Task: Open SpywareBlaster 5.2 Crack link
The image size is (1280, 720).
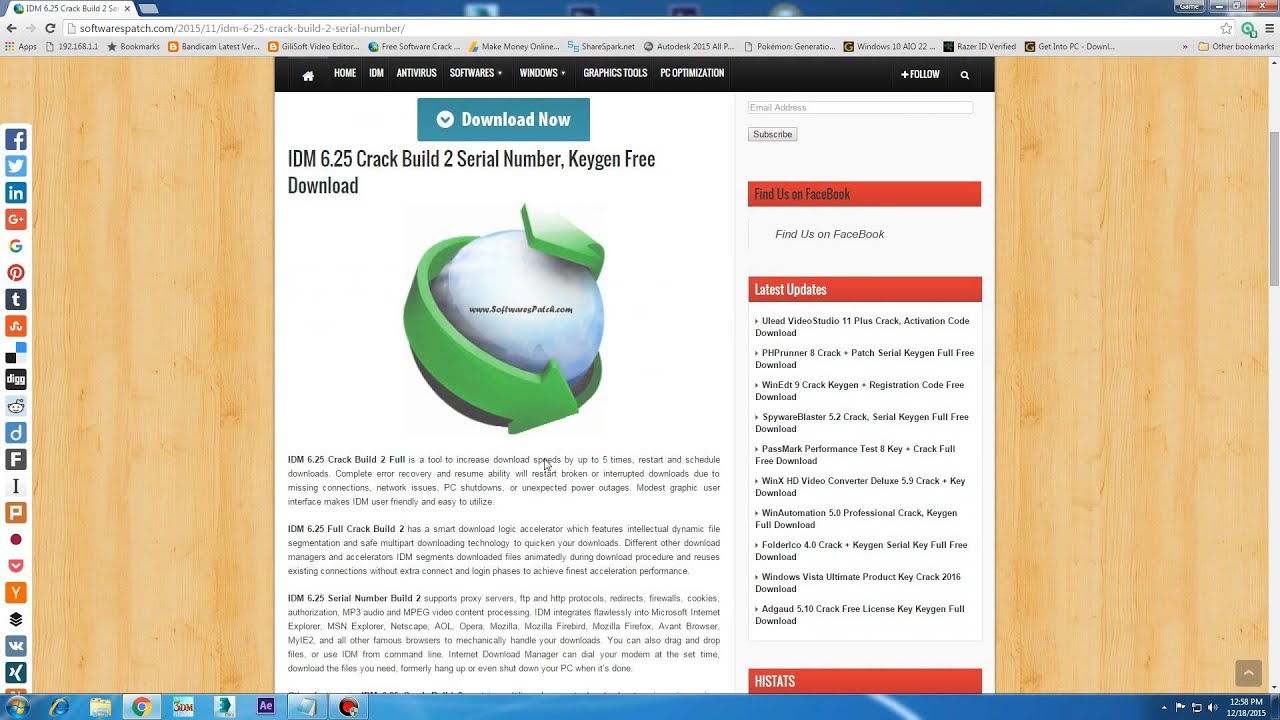Action: pyautogui.click(x=862, y=423)
